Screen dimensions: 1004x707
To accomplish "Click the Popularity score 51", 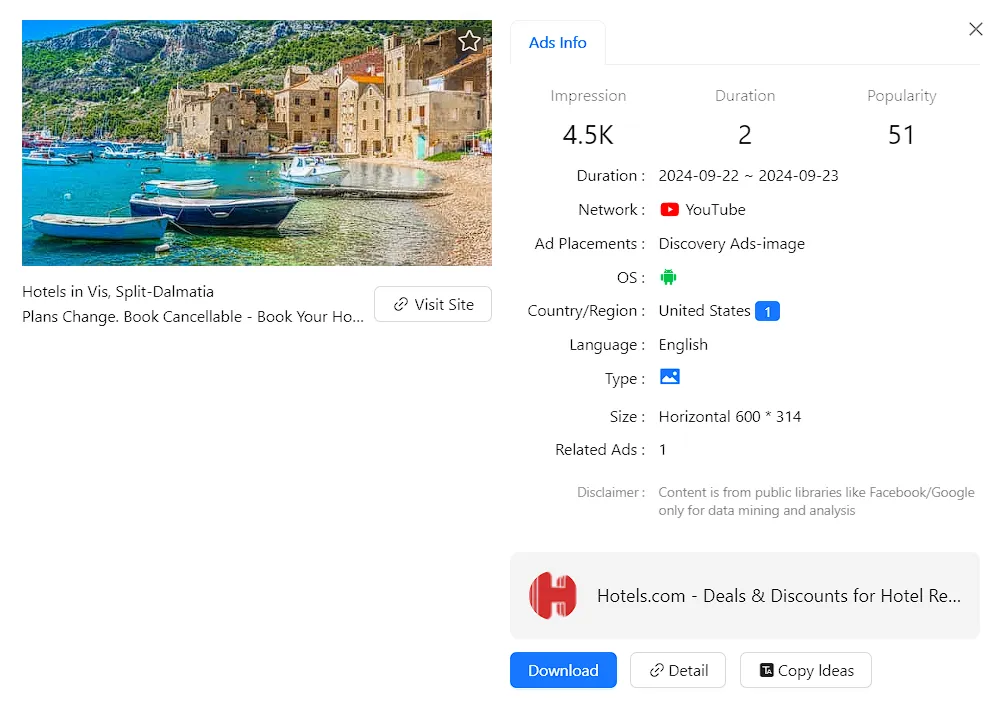I will (x=901, y=135).
